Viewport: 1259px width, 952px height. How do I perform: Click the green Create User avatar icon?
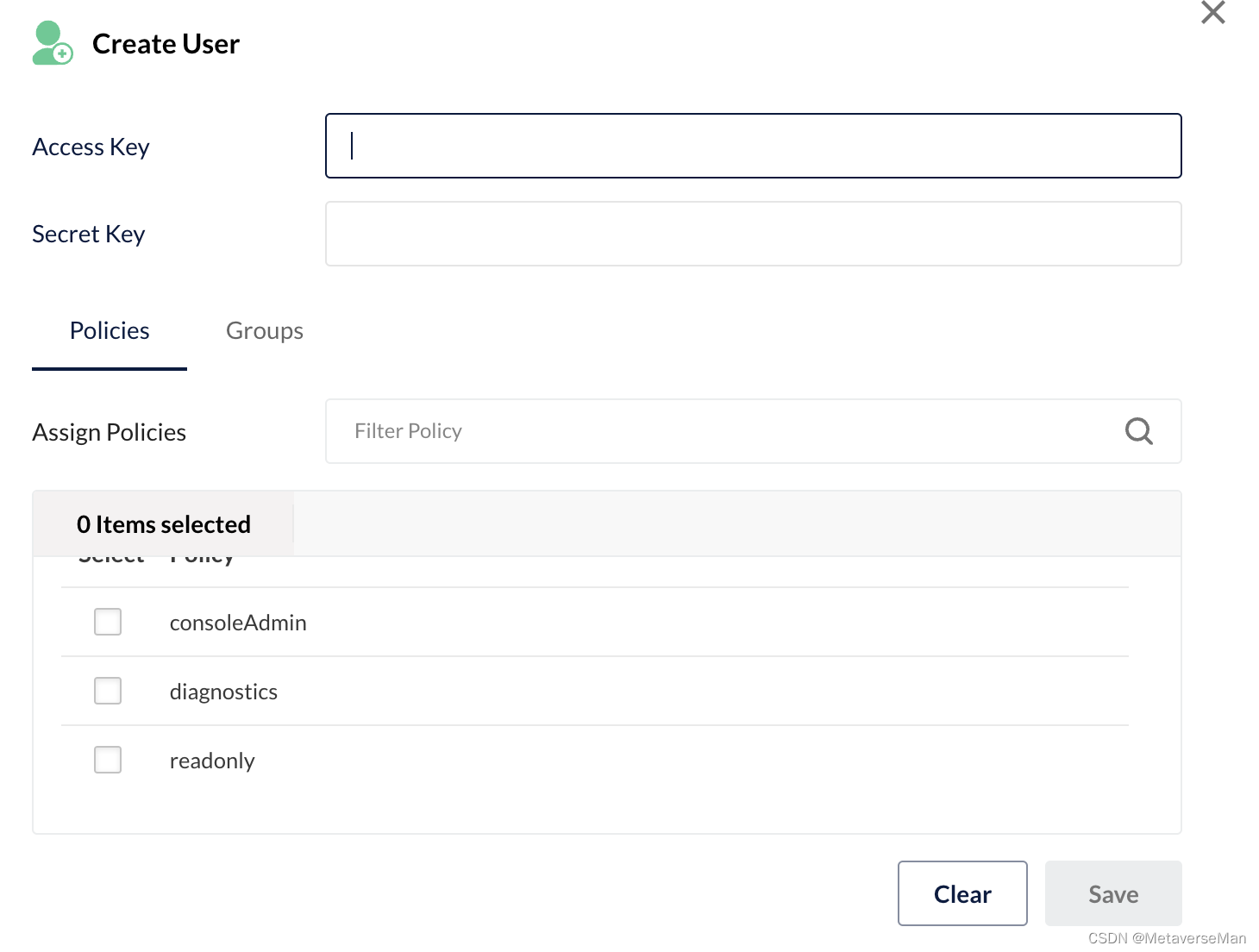pos(52,44)
